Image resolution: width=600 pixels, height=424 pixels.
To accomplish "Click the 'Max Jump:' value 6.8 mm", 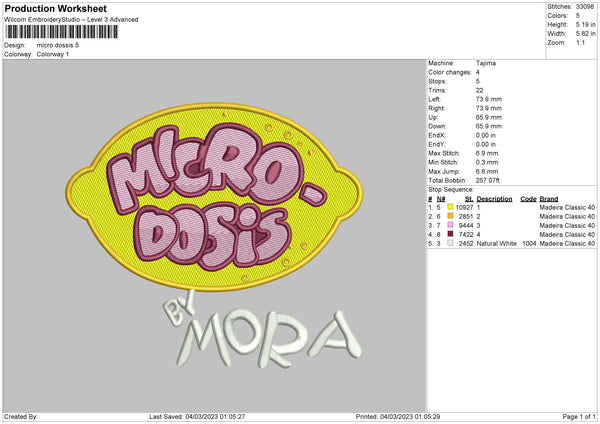I will click(487, 171).
